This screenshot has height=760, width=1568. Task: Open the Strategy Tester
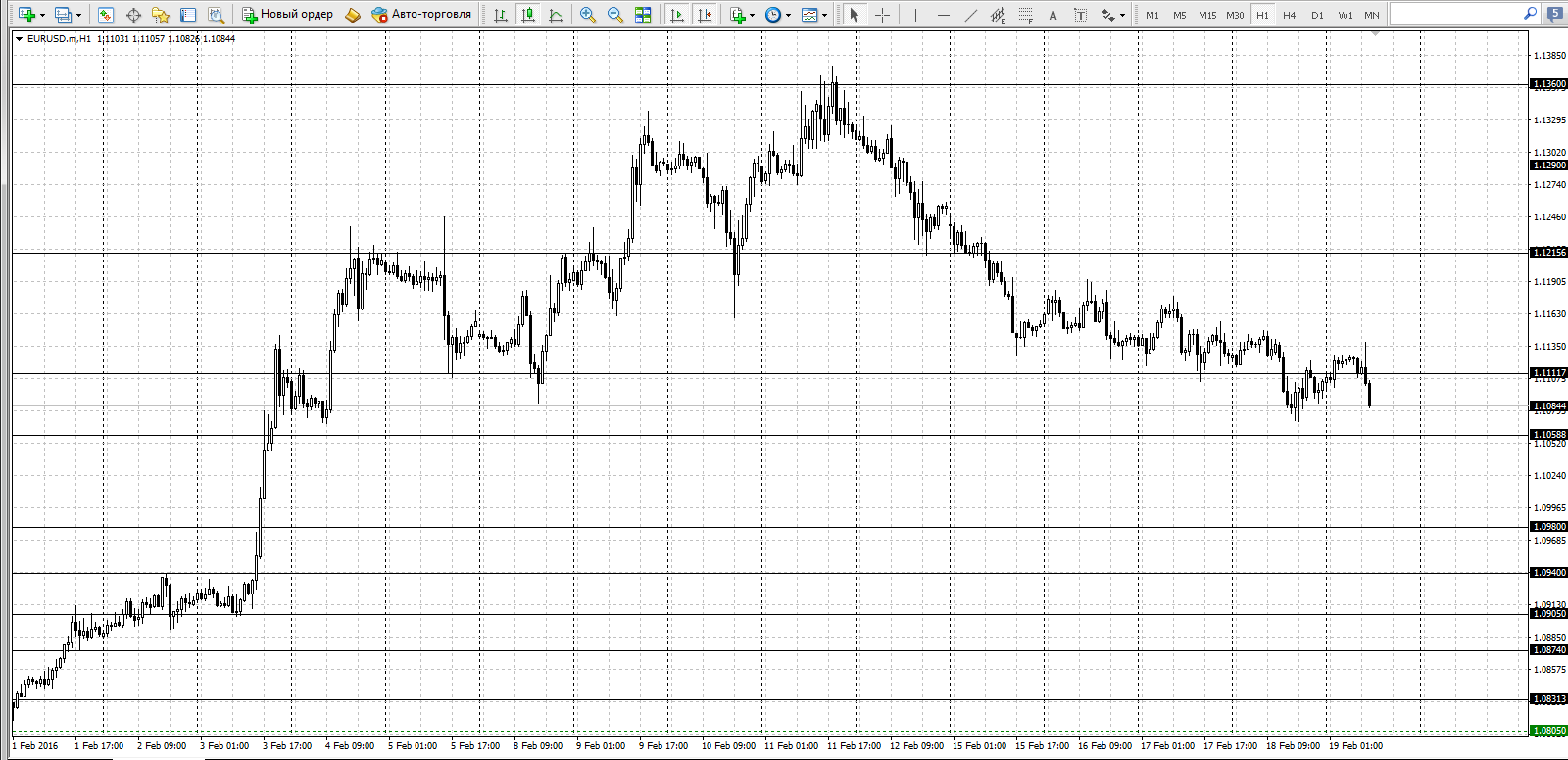[x=216, y=15]
